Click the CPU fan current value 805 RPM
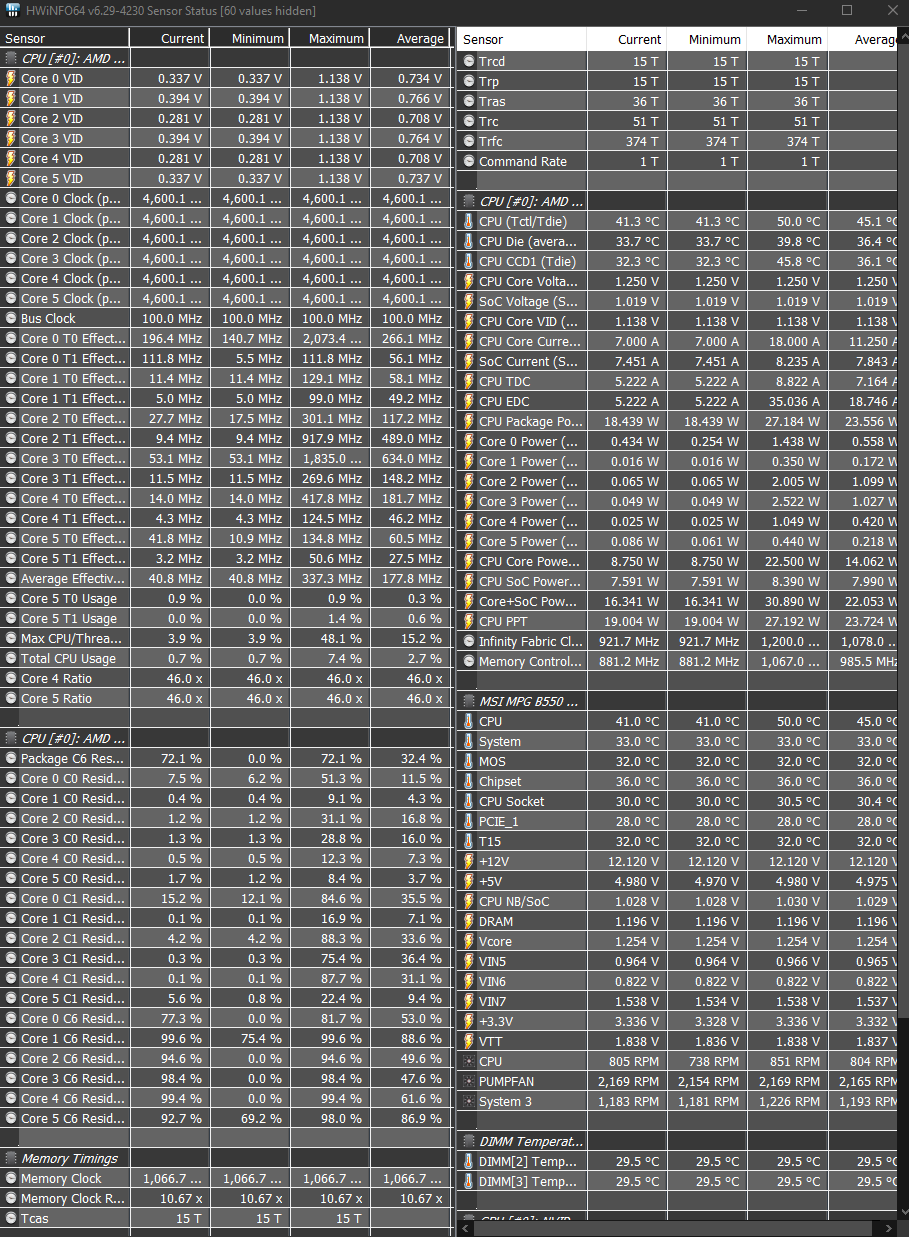The image size is (909, 1237). click(x=632, y=1061)
